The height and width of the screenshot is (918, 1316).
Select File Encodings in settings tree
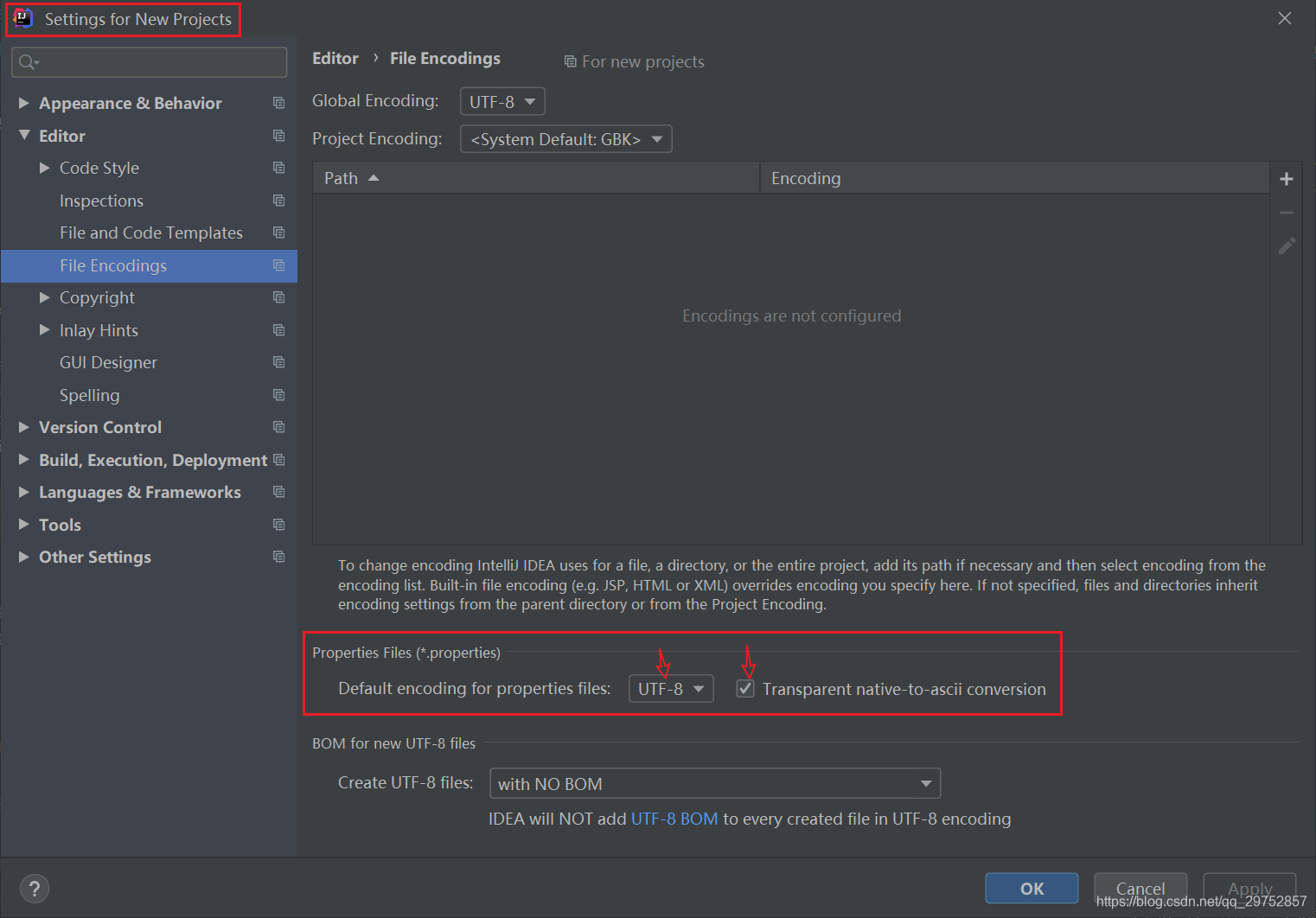coord(149,265)
